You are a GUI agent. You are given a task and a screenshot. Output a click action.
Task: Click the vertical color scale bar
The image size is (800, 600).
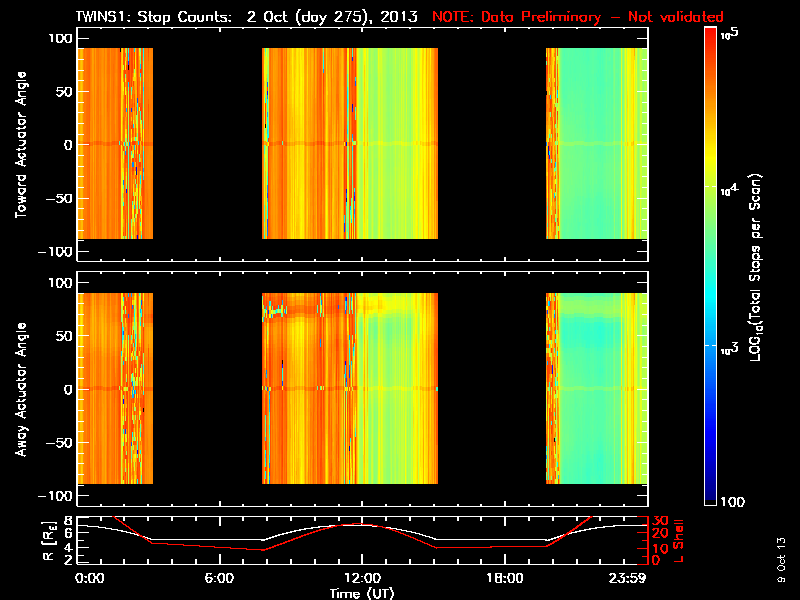click(x=711, y=265)
